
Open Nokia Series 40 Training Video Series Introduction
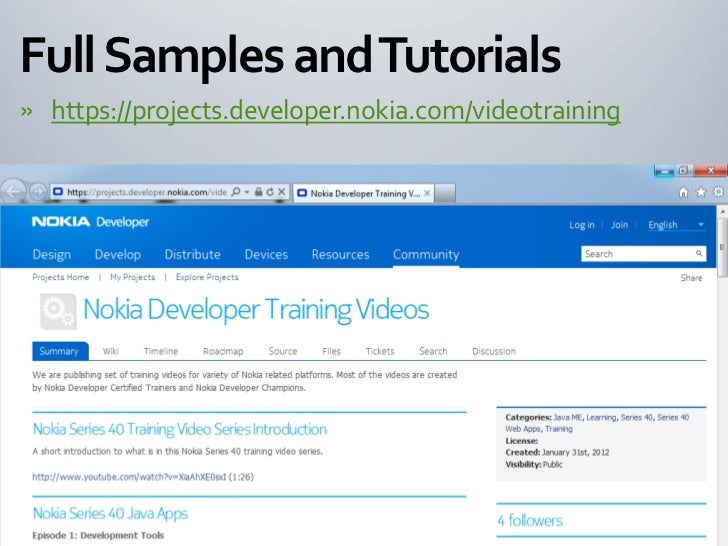(180, 429)
